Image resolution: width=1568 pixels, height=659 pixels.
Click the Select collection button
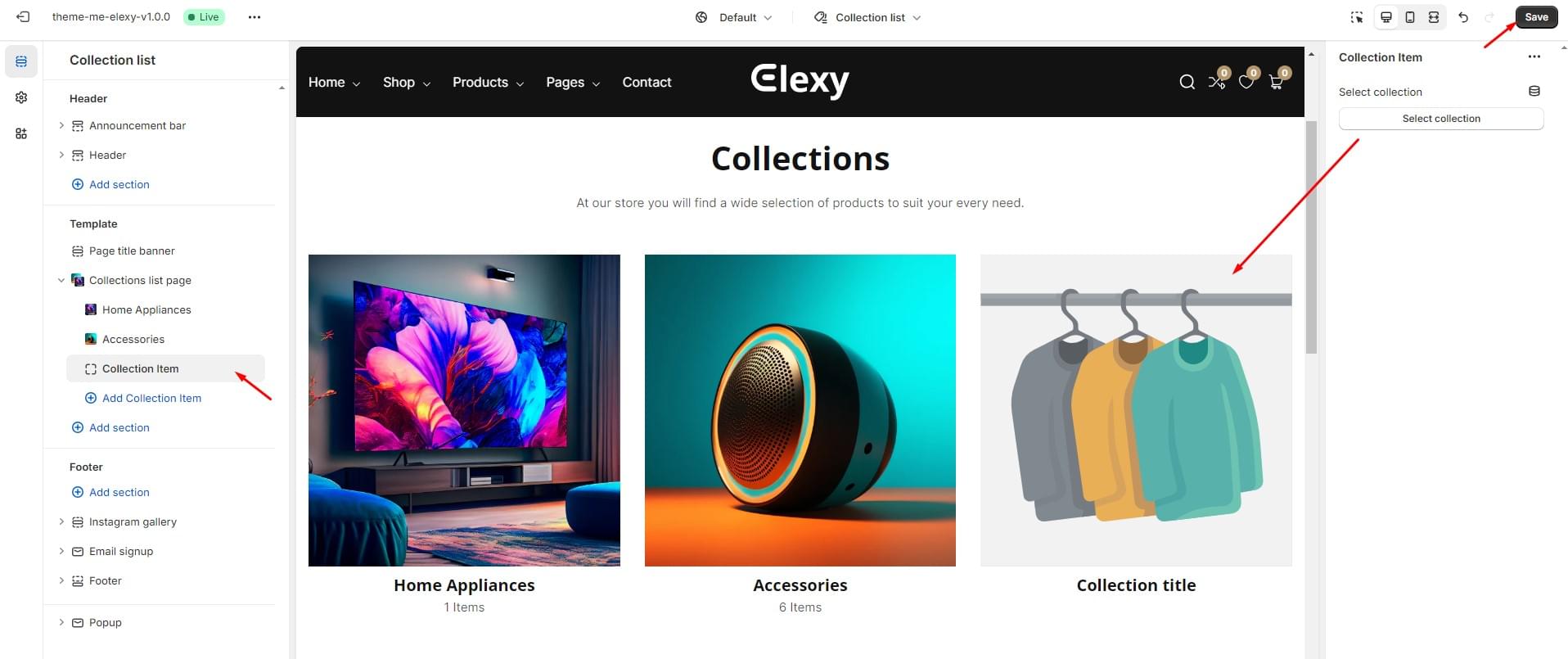[x=1441, y=119]
